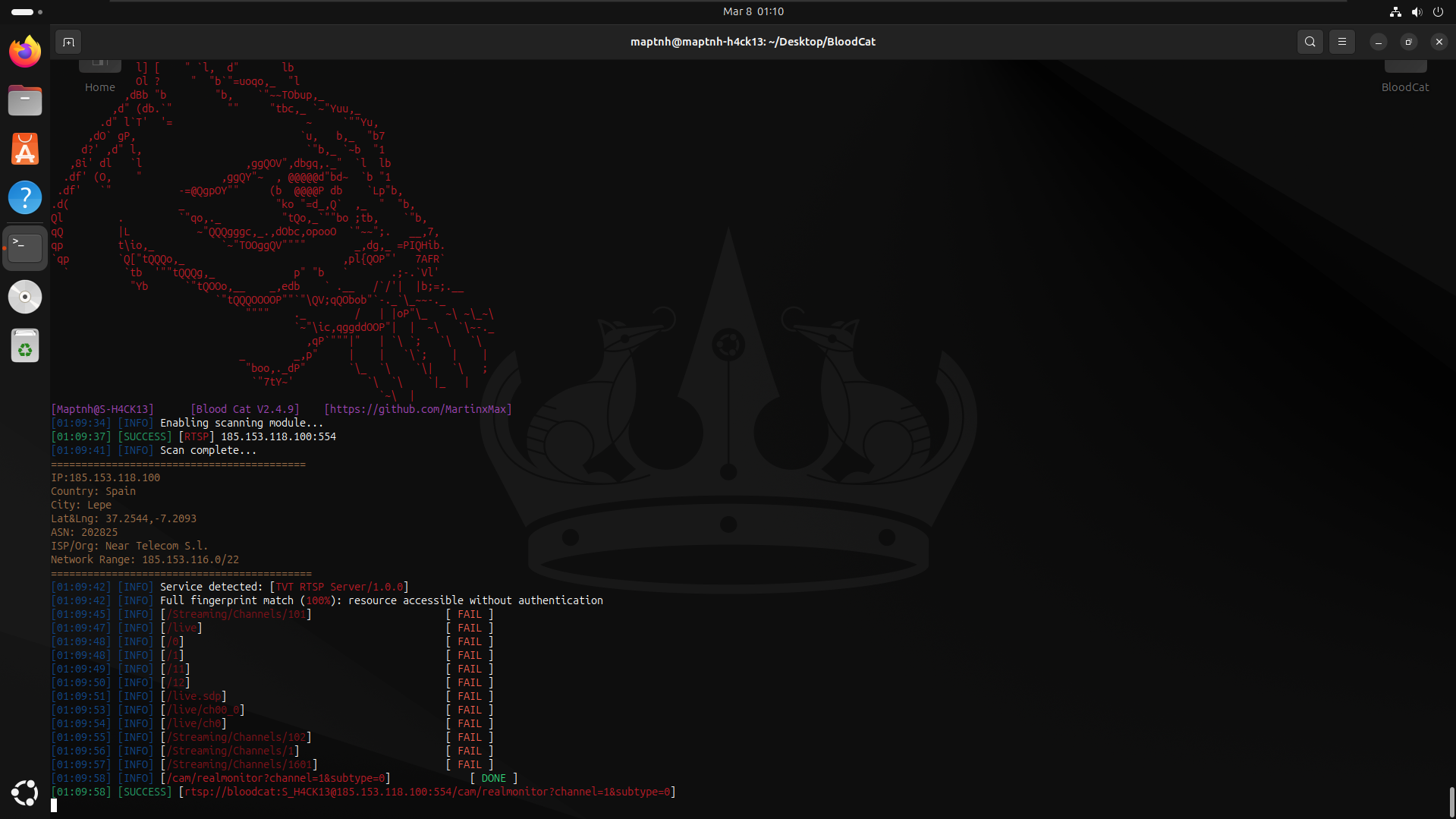Open the volume indicator in top bar
This screenshot has width=1456, height=819.
coord(1417,11)
